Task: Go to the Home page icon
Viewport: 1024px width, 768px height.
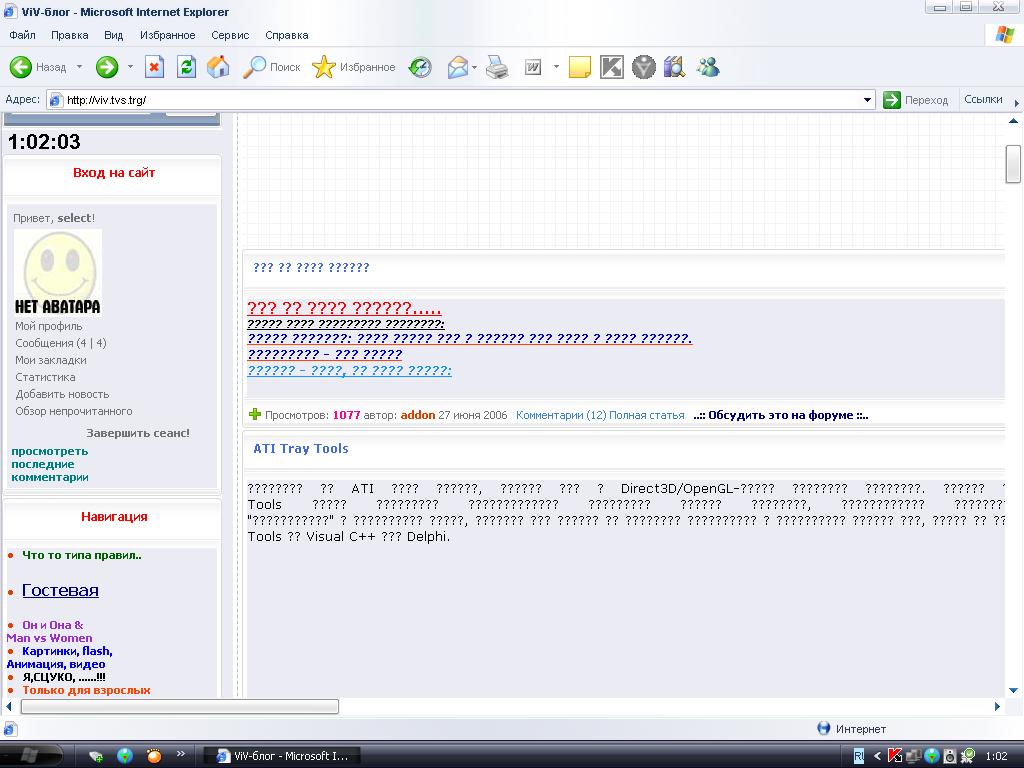Action: click(x=217, y=67)
